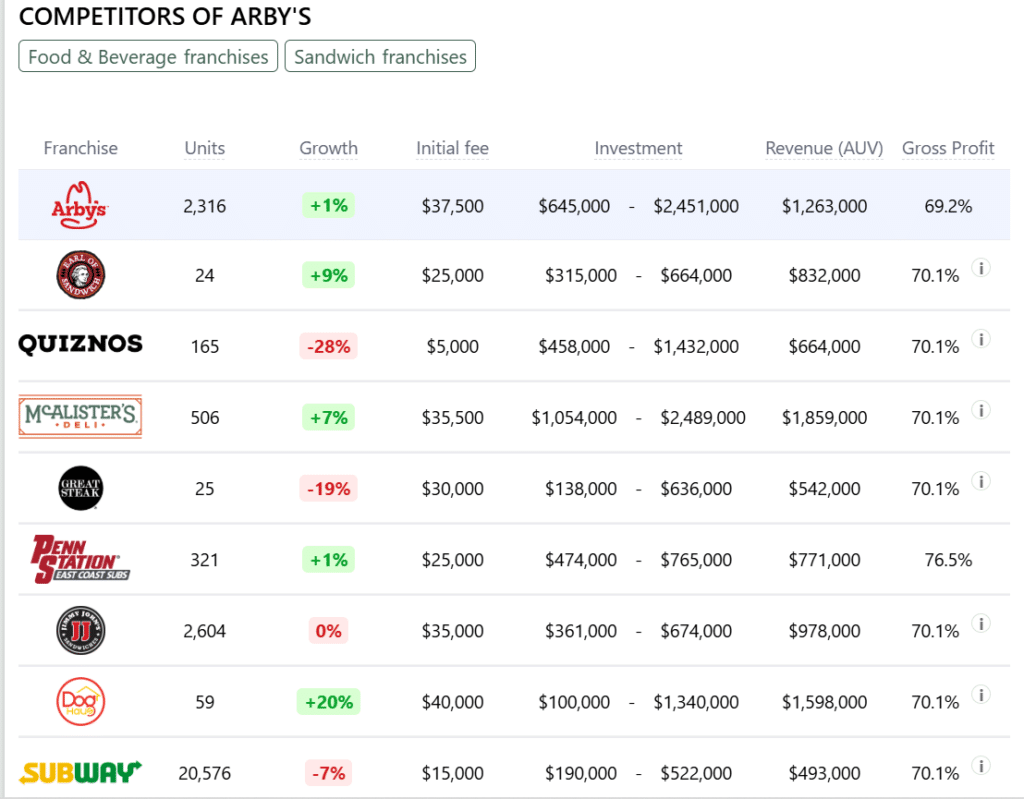Click Dog Haus initial fee $40,000
This screenshot has height=799, width=1024.
(453, 703)
